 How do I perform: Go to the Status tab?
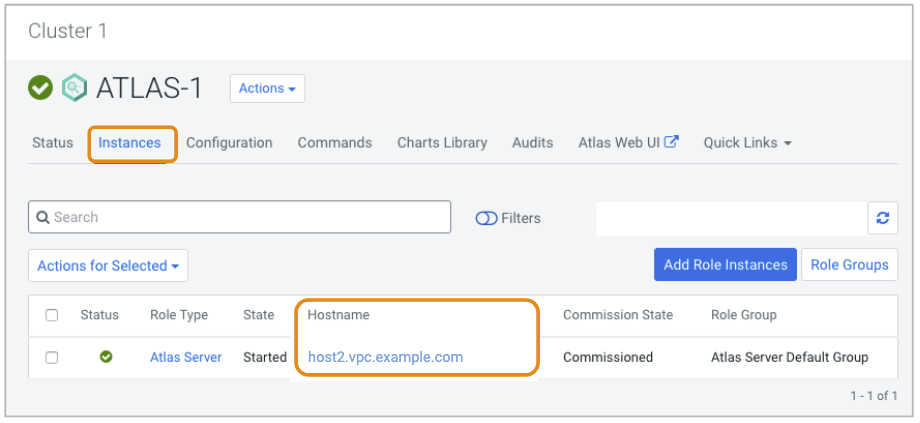pyautogui.click(x=52, y=143)
